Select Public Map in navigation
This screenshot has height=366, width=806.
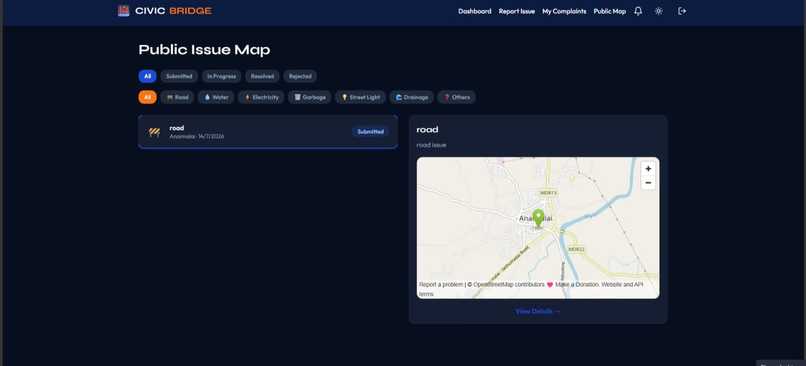click(x=610, y=11)
